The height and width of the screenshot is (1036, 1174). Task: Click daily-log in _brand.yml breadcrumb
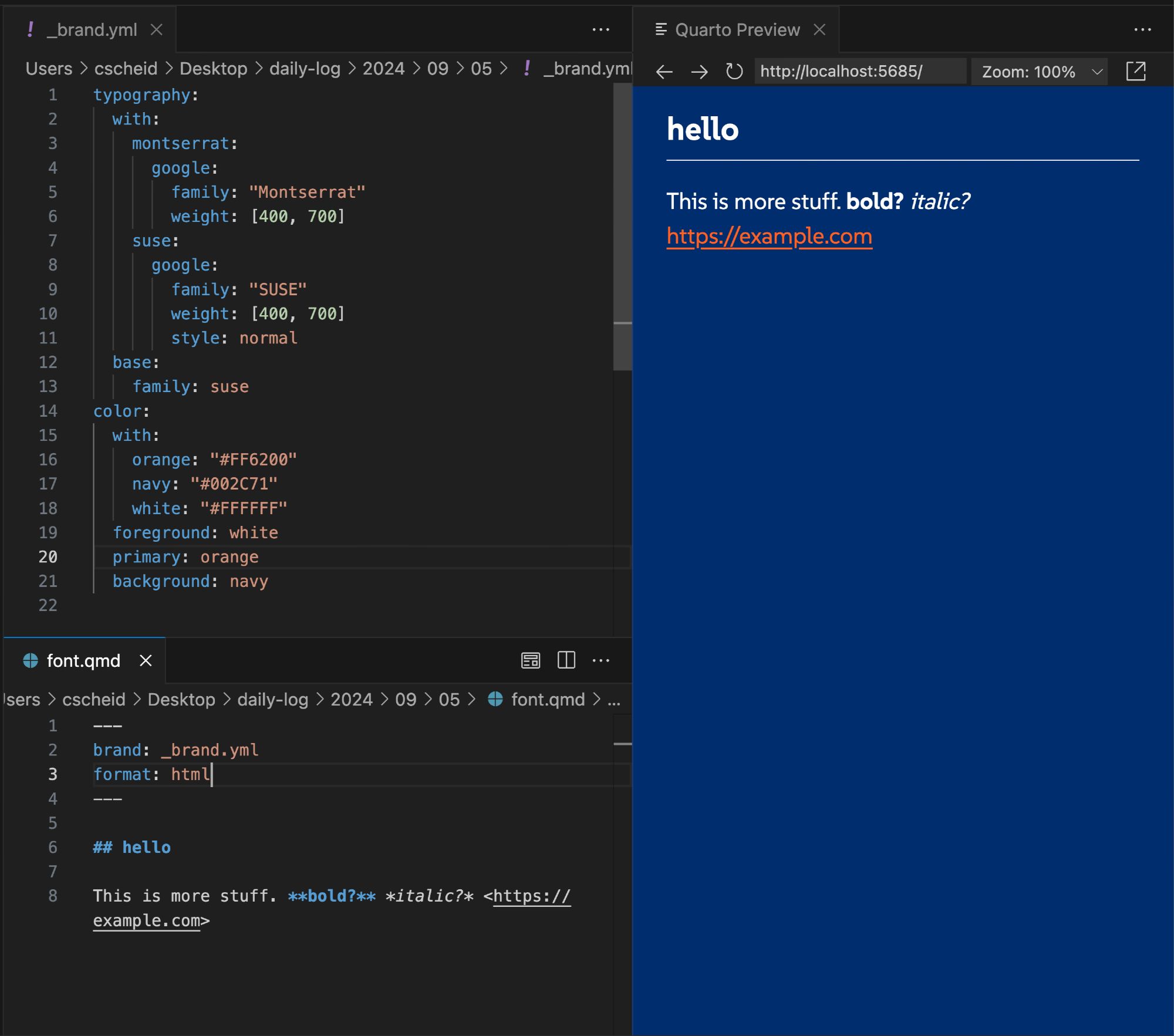pyautogui.click(x=305, y=69)
